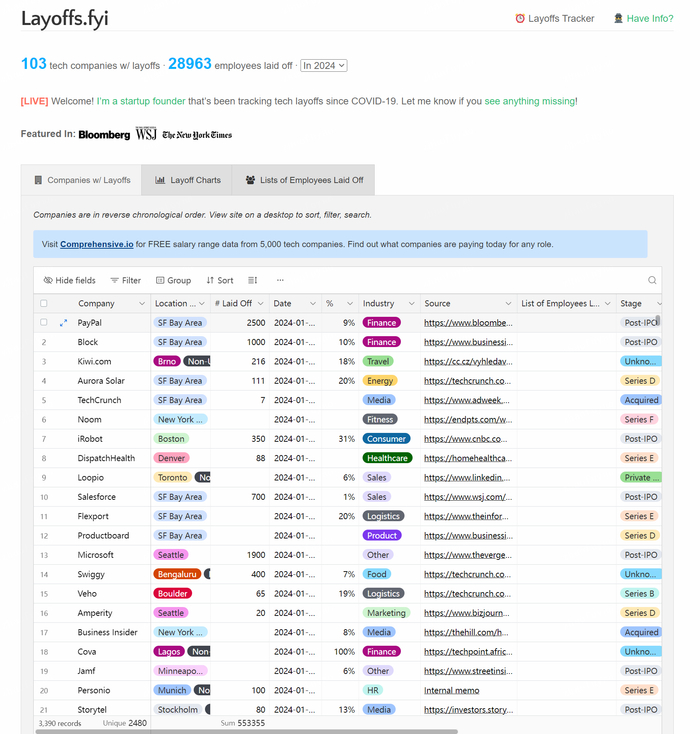Screen dimensions: 700x734
Task: Select iRobot's 350 laid off cell
Action: [240, 439]
